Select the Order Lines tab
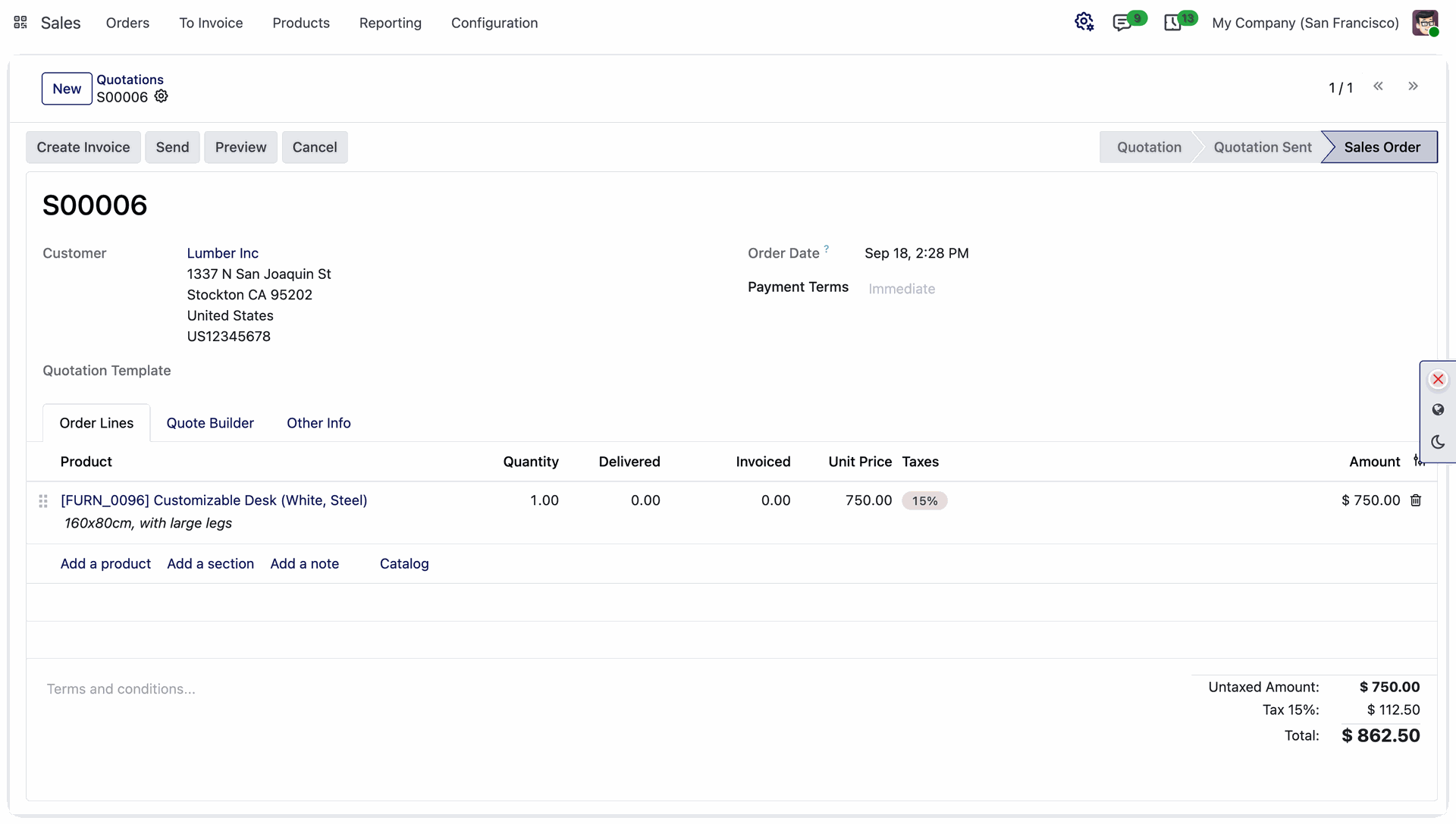Screen dimensions: 1456x824 [x=96, y=423]
